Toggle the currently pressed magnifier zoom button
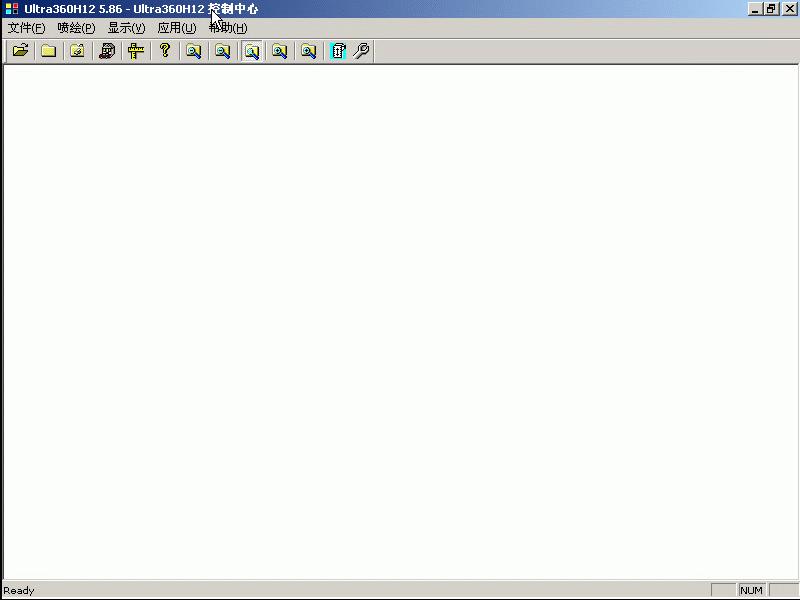This screenshot has width=800, height=600. pos(252,51)
